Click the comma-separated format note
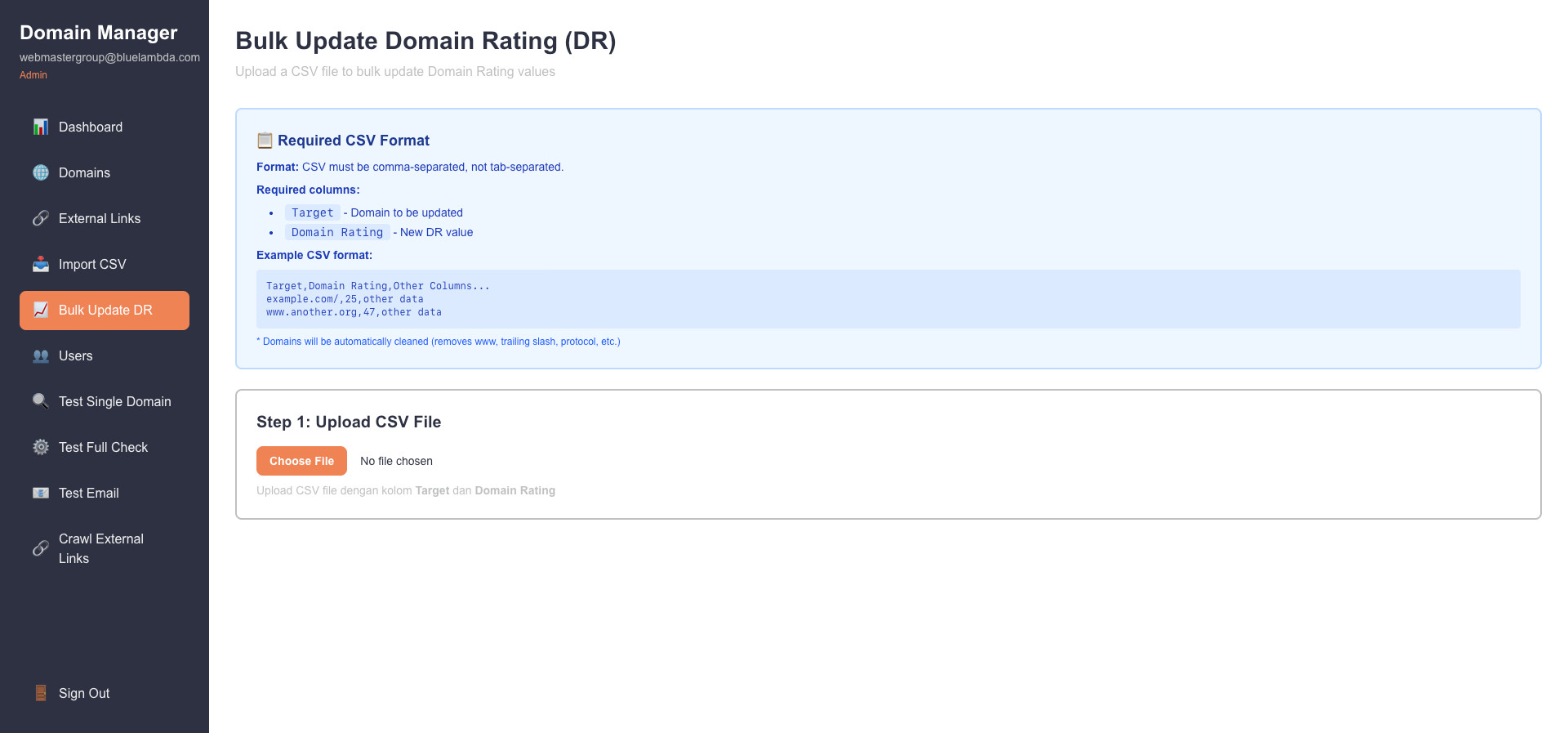The height and width of the screenshot is (733, 1568). (410, 167)
